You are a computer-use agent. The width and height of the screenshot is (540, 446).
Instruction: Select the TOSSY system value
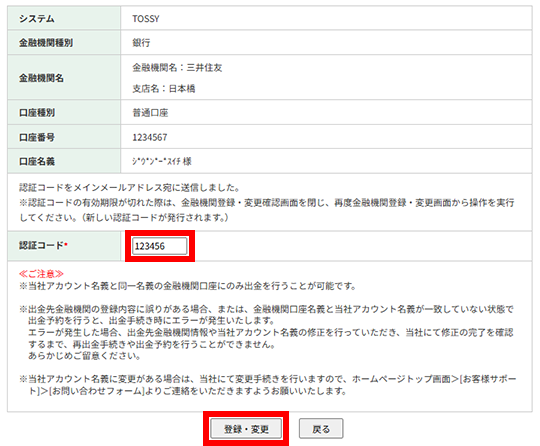[x=146, y=19]
